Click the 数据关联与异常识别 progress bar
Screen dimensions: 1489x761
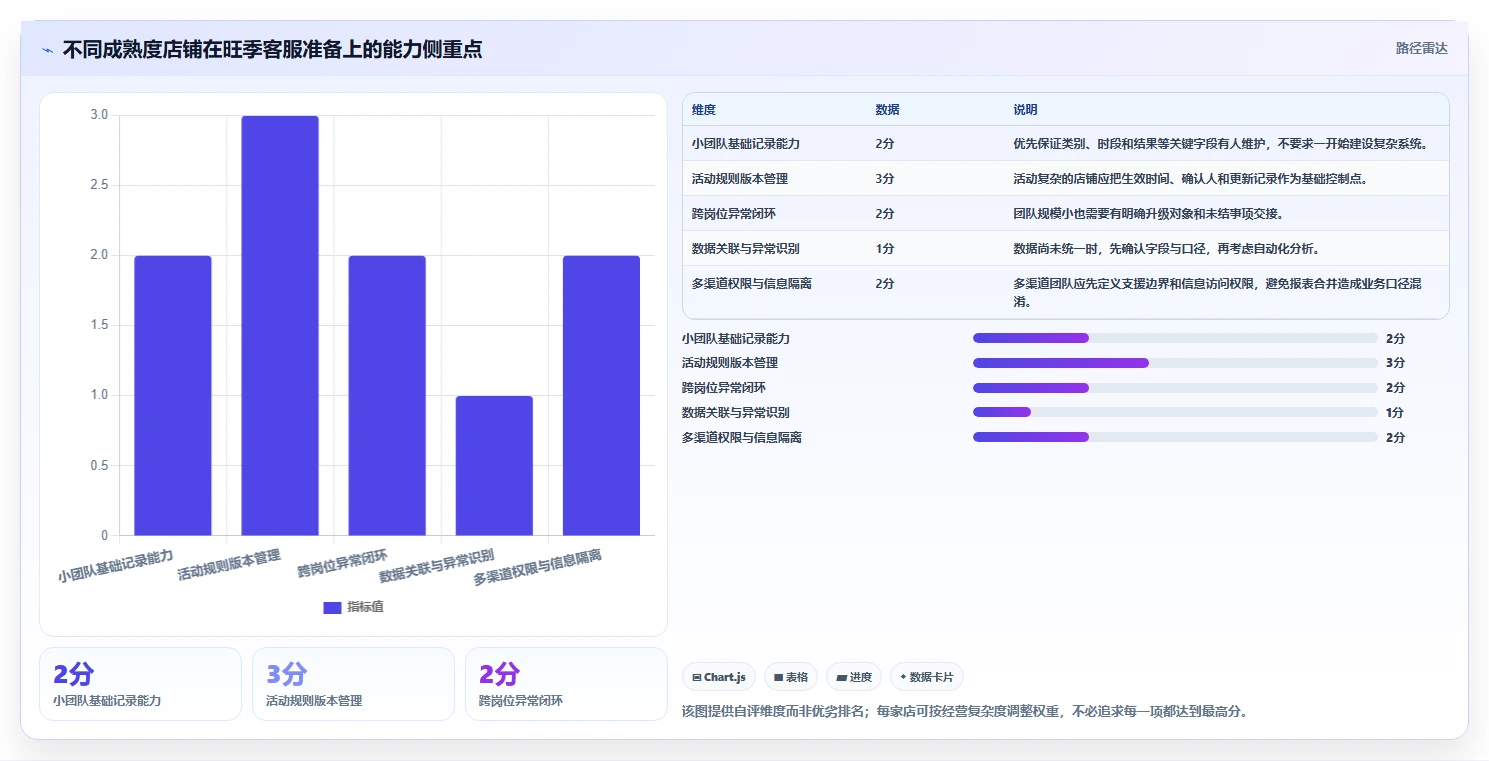tap(1175, 412)
